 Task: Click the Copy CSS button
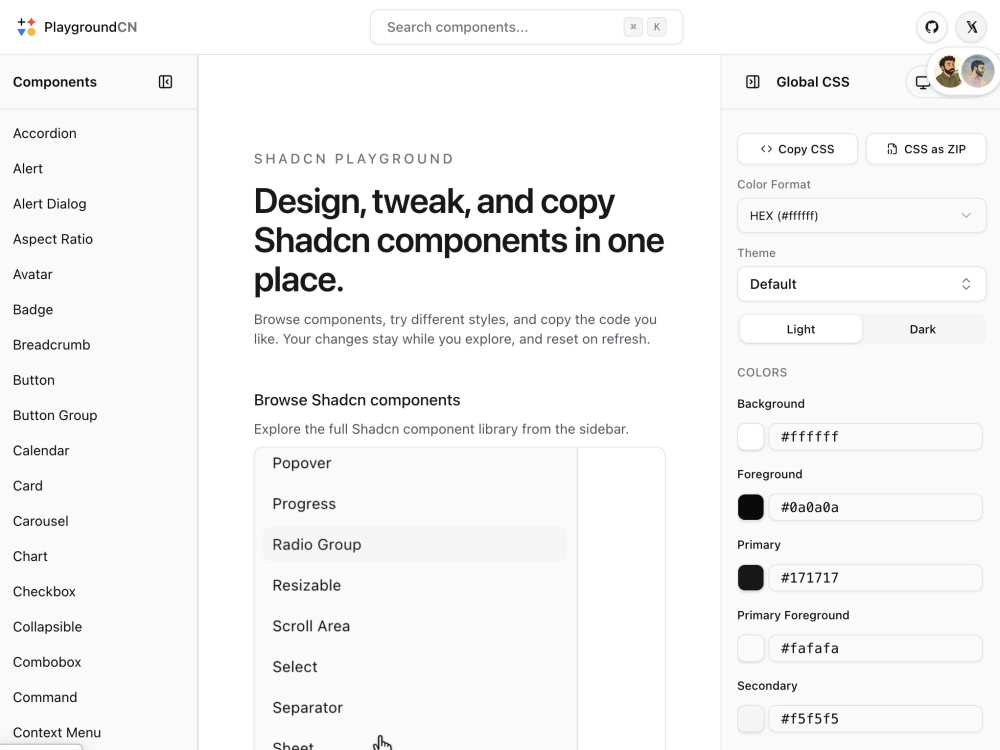click(797, 149)
